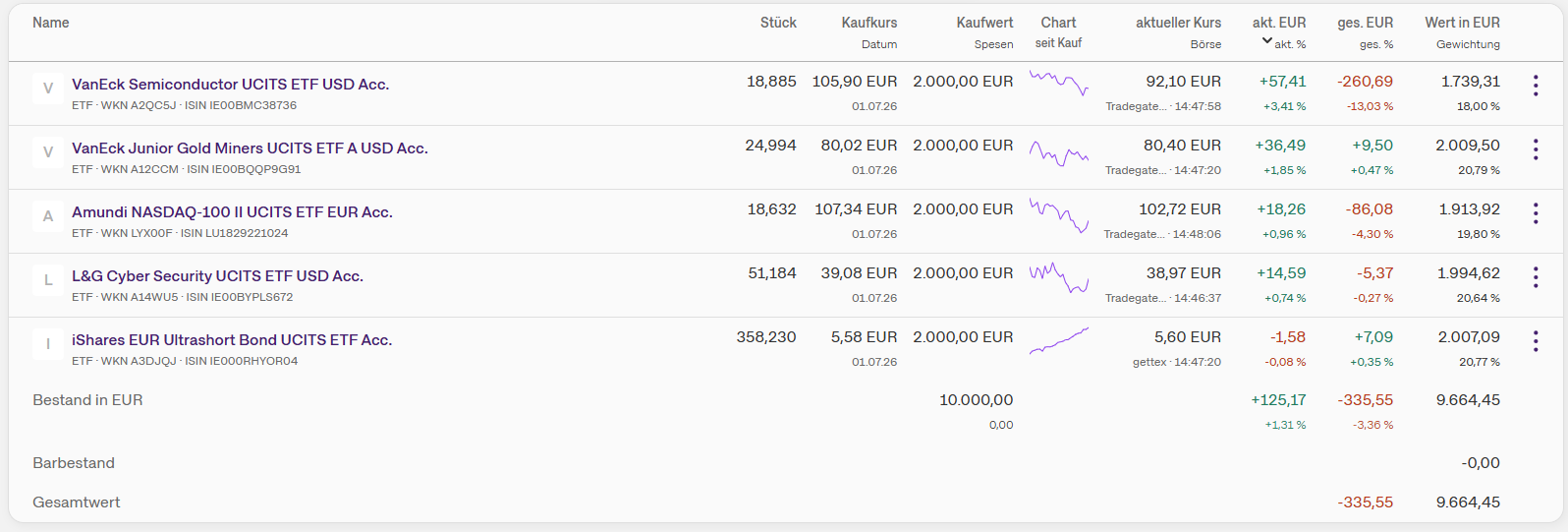Viewport: 1568px width, 532px height.
Task: View sparkline chart for iShares Ultrashort Bond
Action: [x=1059, y=340]
